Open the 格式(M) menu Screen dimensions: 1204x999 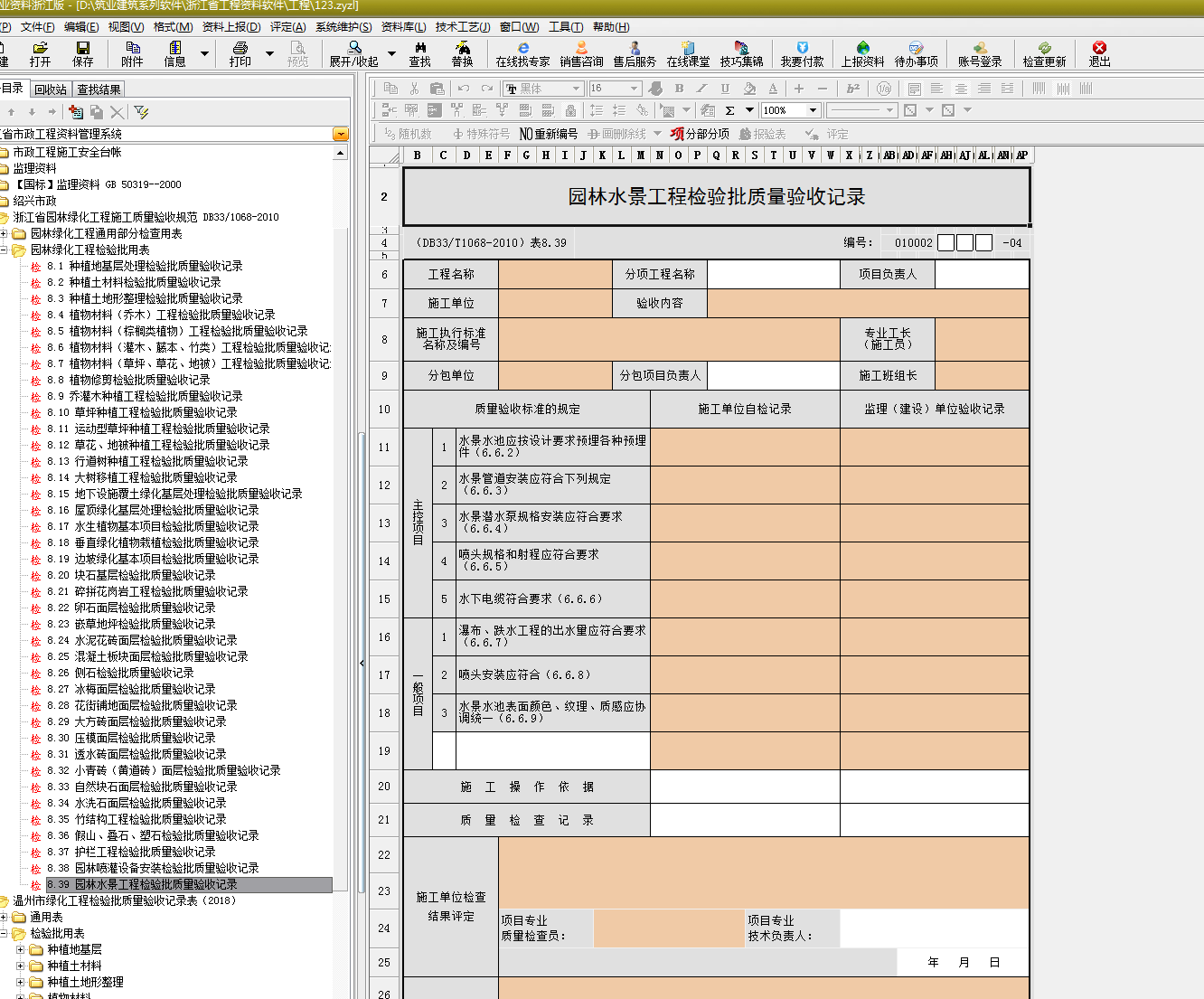(x=173, y=27)
